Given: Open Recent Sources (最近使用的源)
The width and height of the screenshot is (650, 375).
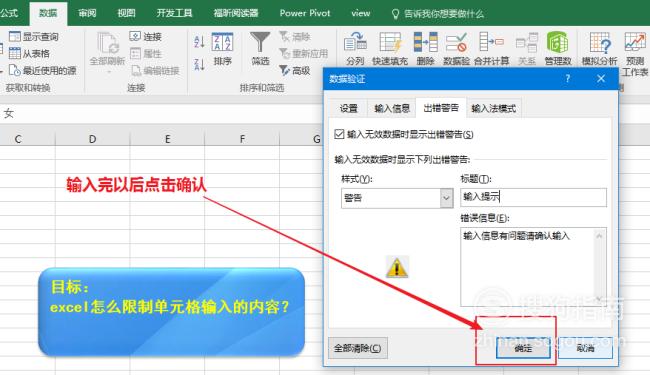Looking at the screenshot, I should [x=43, y=70].
